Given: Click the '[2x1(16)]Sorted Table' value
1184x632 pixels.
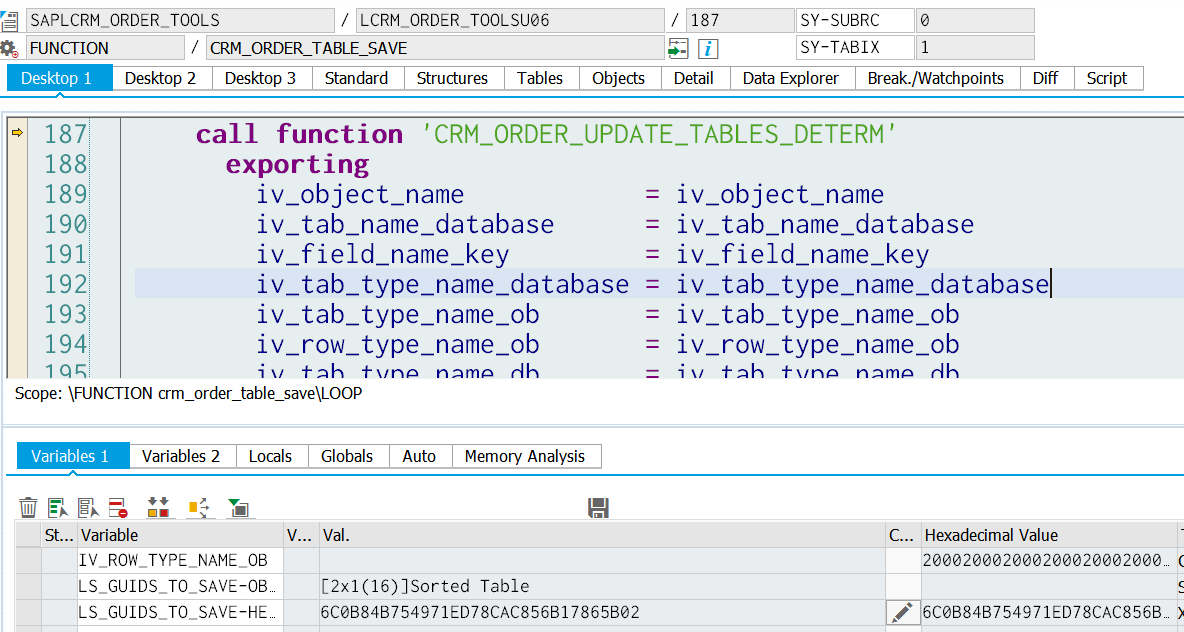Looking at the screenshot, I should coord(425,586).
